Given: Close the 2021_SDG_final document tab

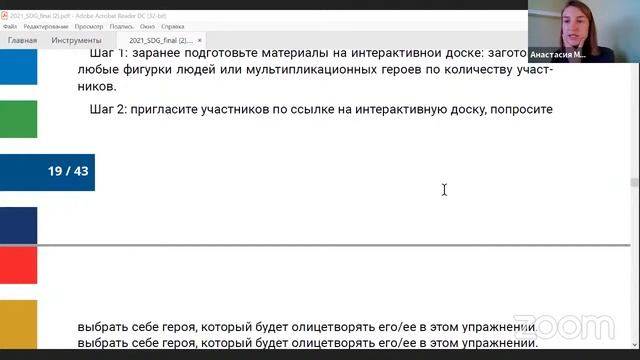Looking at the screenshot, I should click(x=200, y=40).
